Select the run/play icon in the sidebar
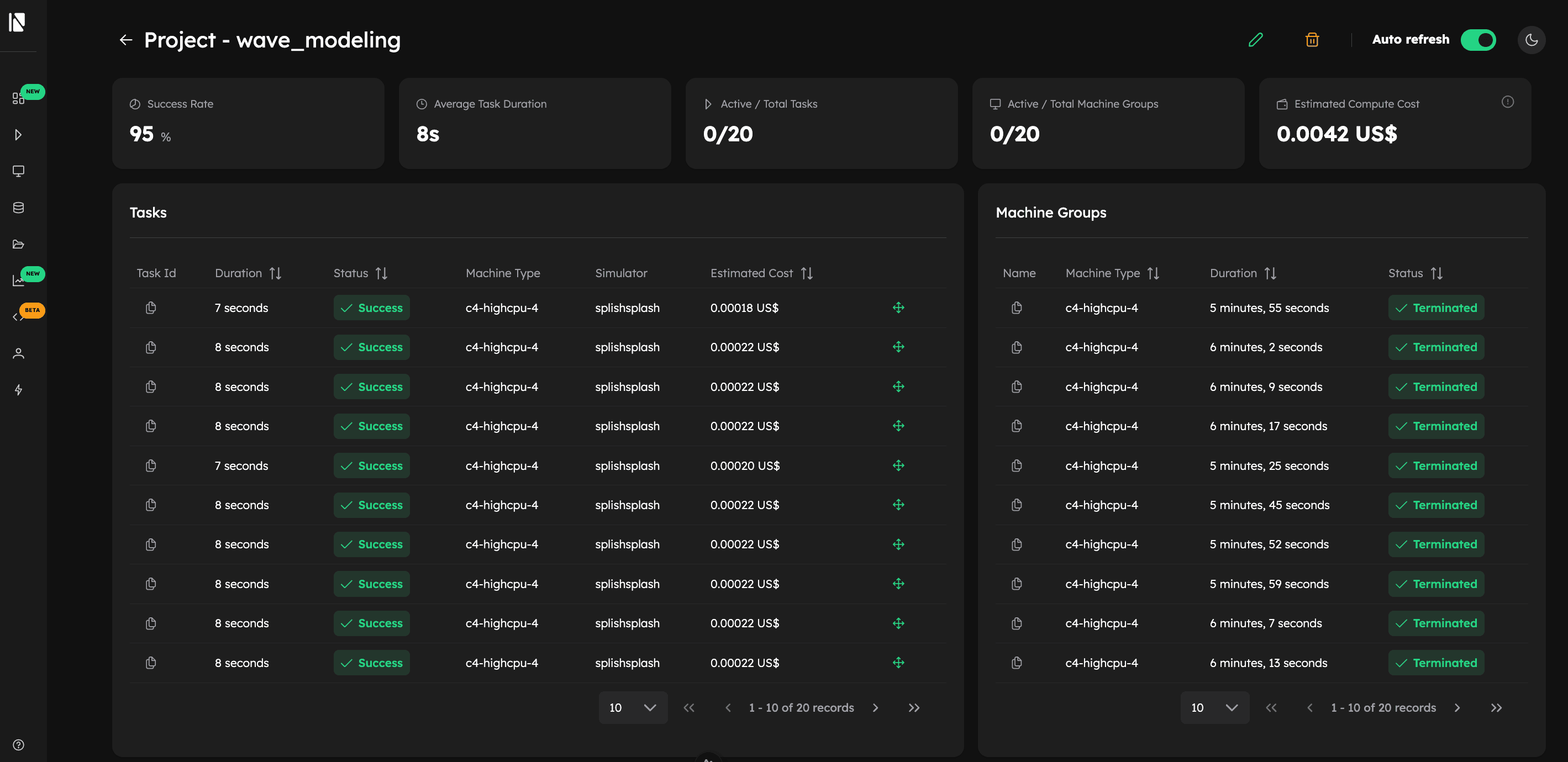Viewport: 1568px width, 762px height. [18, 134]
